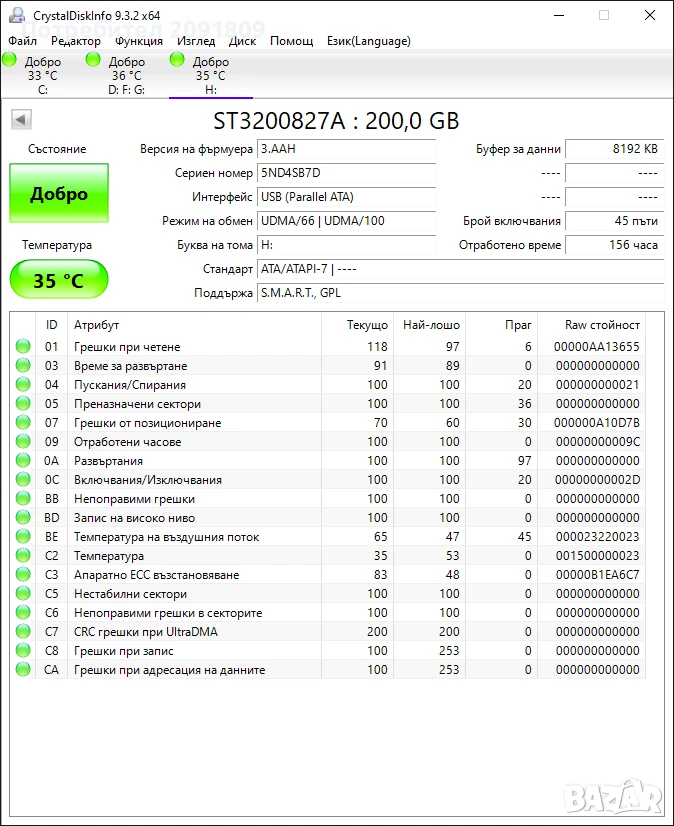Click the CrystalDiskInfo app icon in title bar

pos(17,15)
